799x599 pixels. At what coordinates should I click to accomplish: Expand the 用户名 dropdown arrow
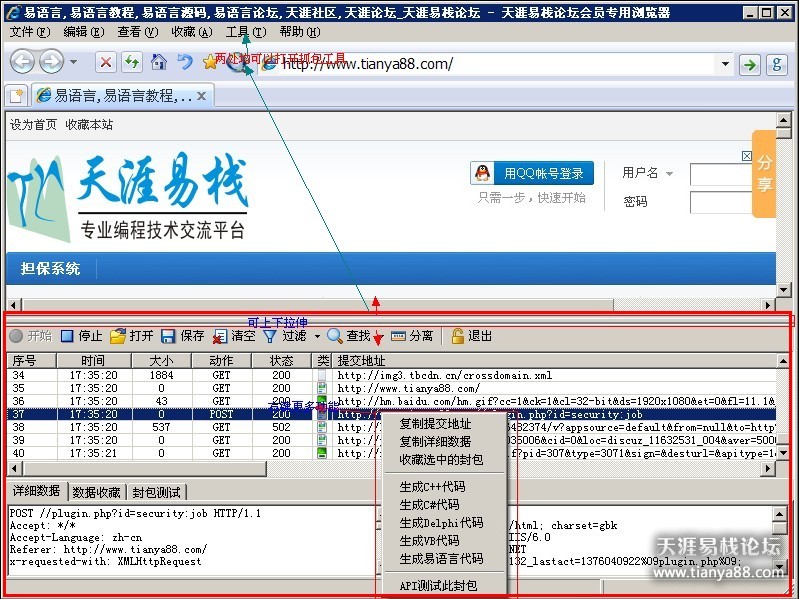670,174
